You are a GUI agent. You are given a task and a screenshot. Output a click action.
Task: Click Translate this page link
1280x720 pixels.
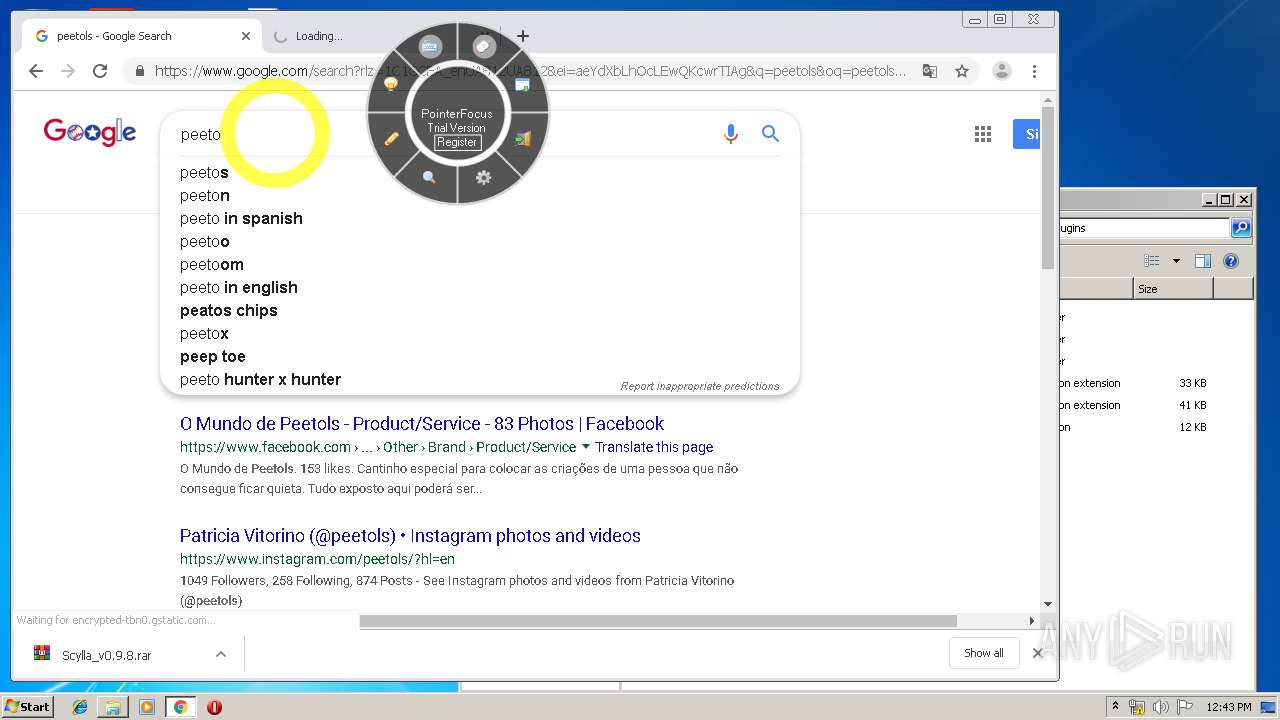click(654, 447)
